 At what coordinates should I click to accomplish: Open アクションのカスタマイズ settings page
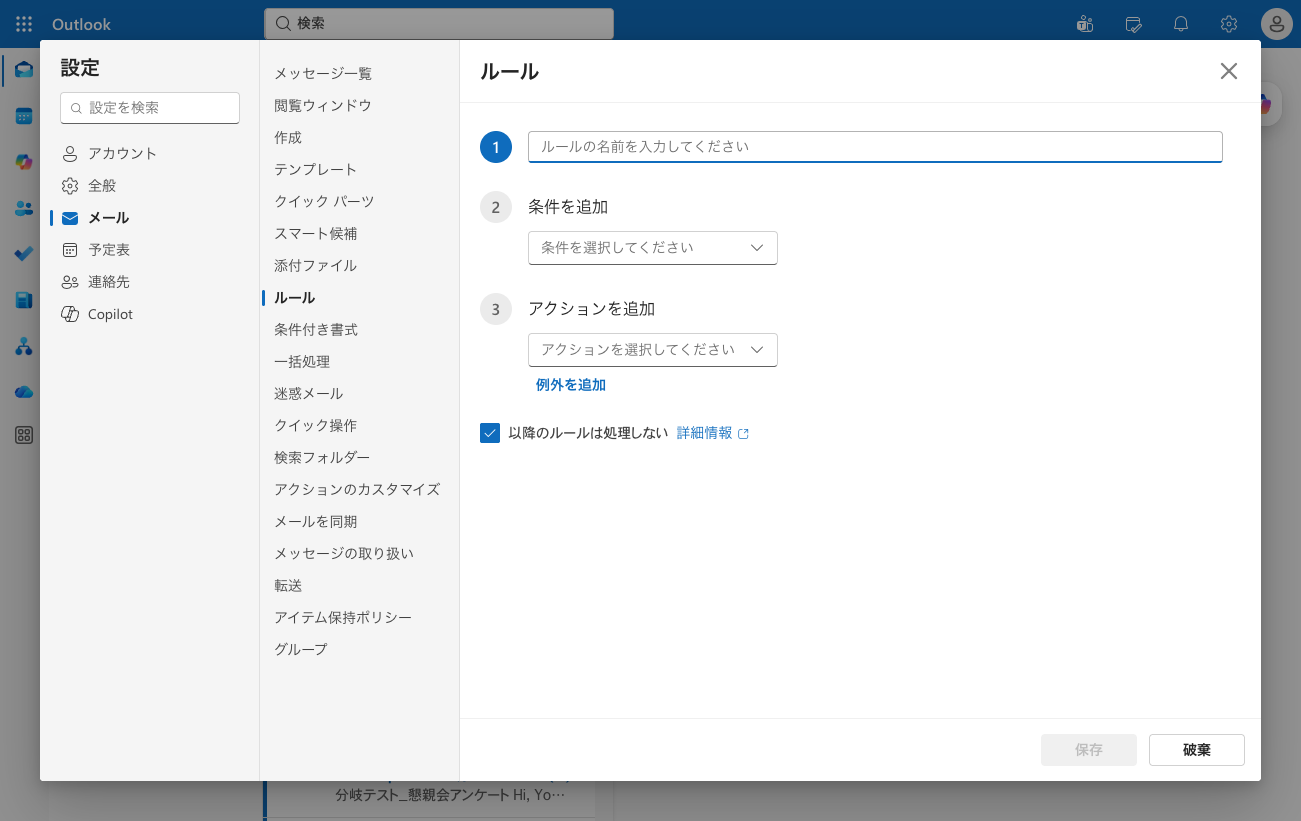point(357,489)
